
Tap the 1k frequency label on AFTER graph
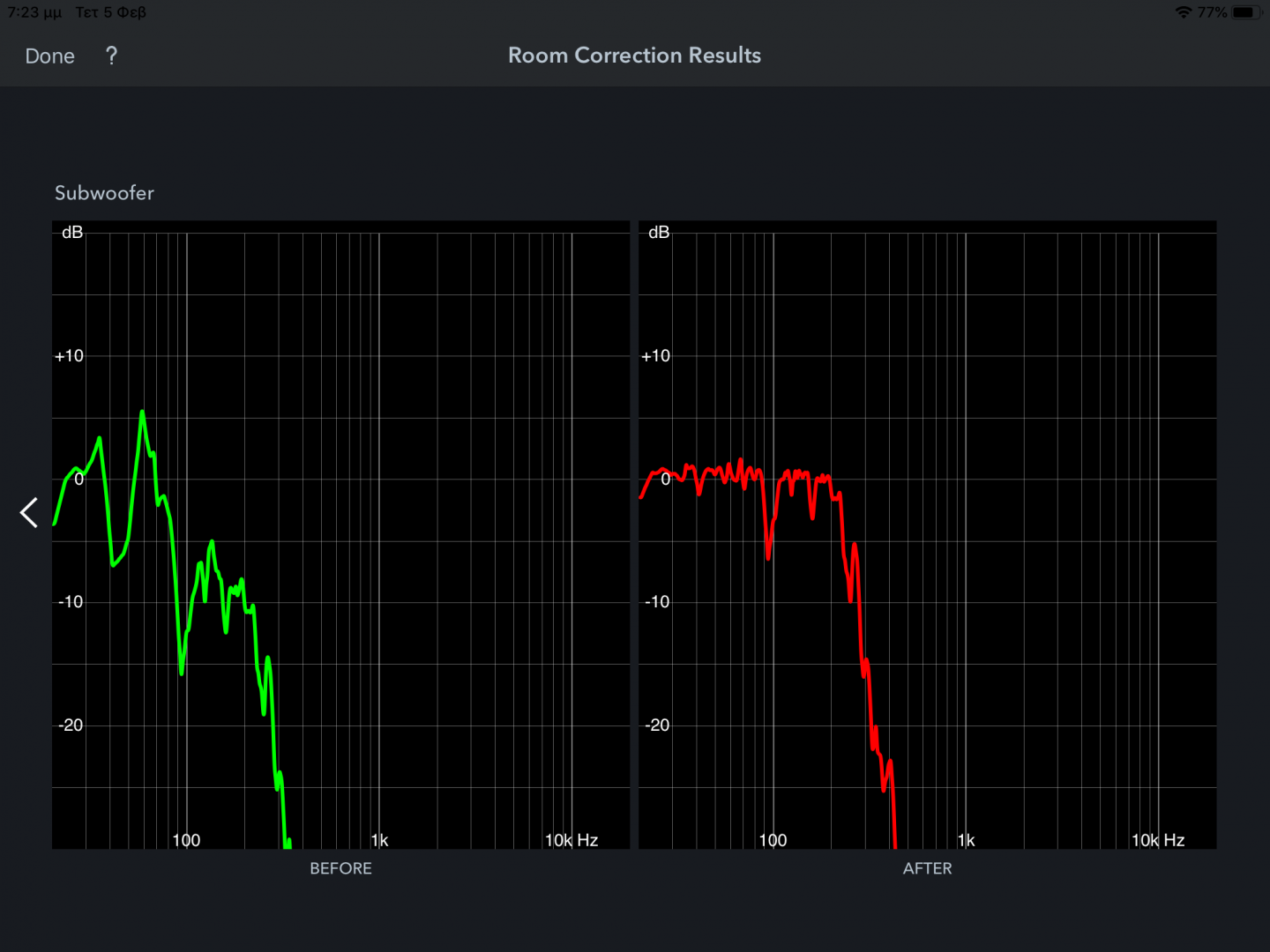(967, 840)
